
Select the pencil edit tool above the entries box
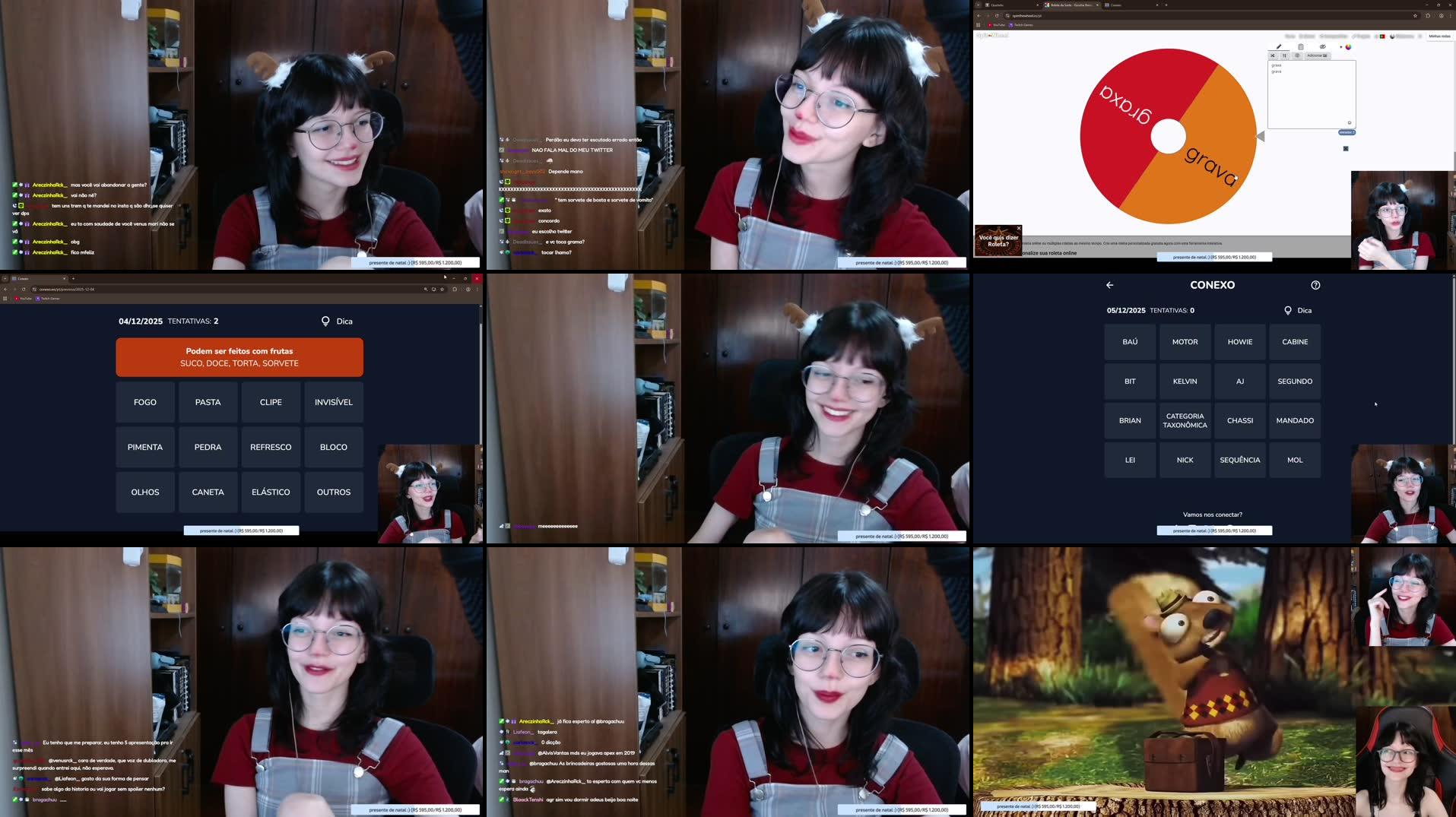click(x=1279, y=46)
